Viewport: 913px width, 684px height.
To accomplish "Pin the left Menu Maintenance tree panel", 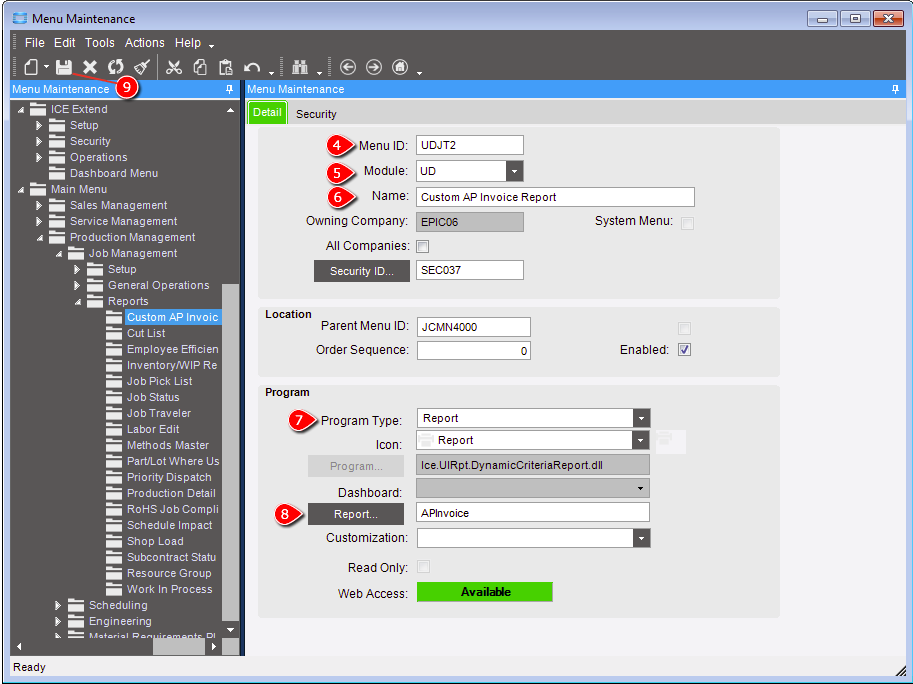I will (229, 89).
